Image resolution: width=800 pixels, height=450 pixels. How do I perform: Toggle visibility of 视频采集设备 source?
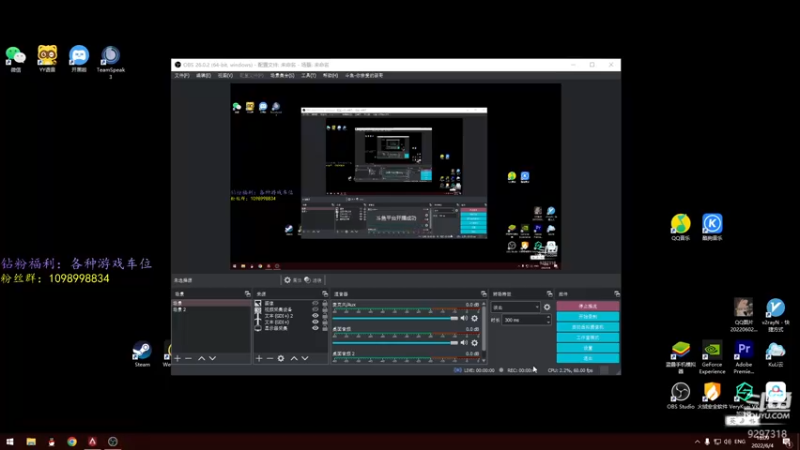pos(315,309)
